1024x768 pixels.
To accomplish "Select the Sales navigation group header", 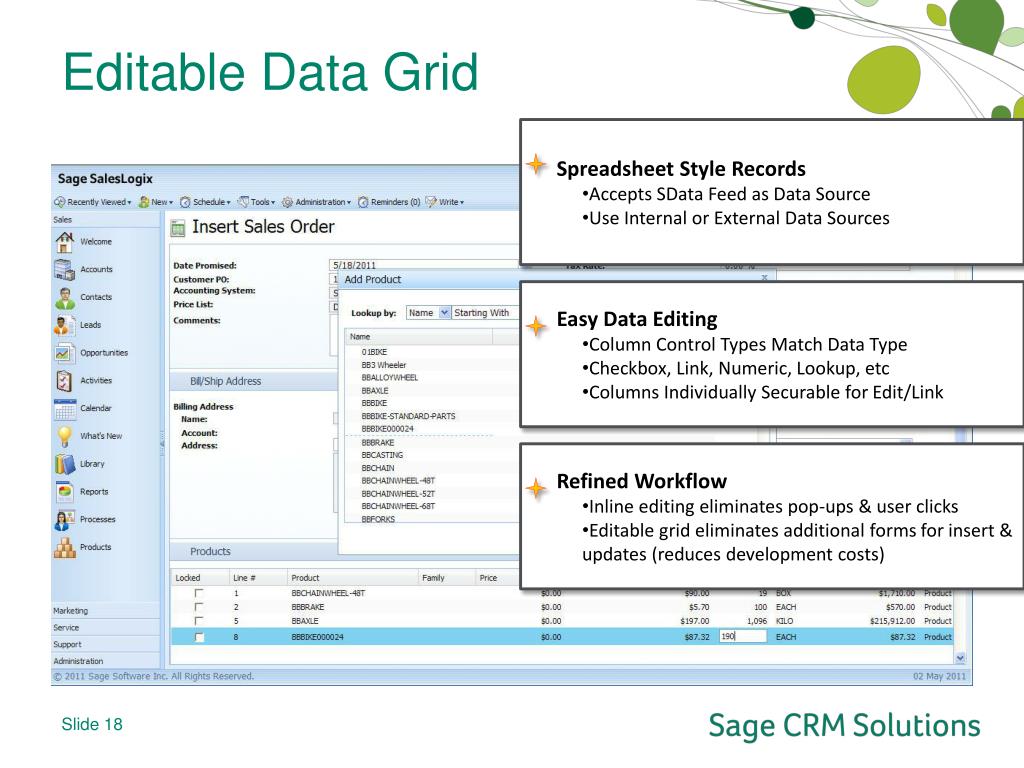I will [105, 219].
